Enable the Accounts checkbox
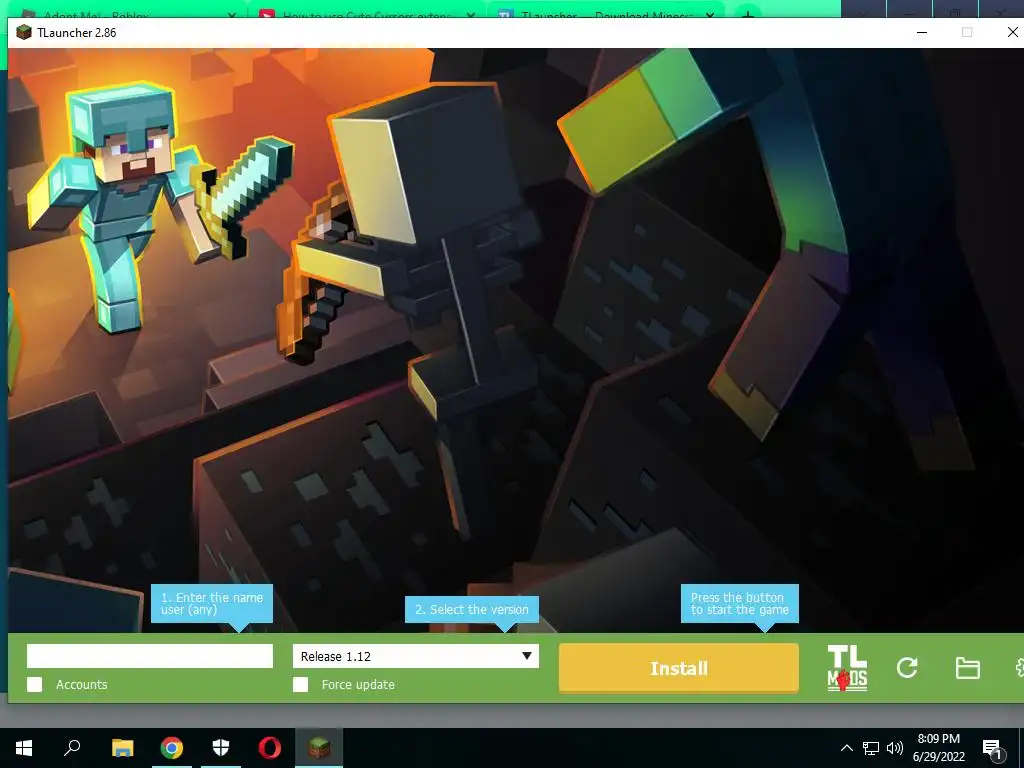This screenshot has width=1024, height=768. tap(35, 684)
